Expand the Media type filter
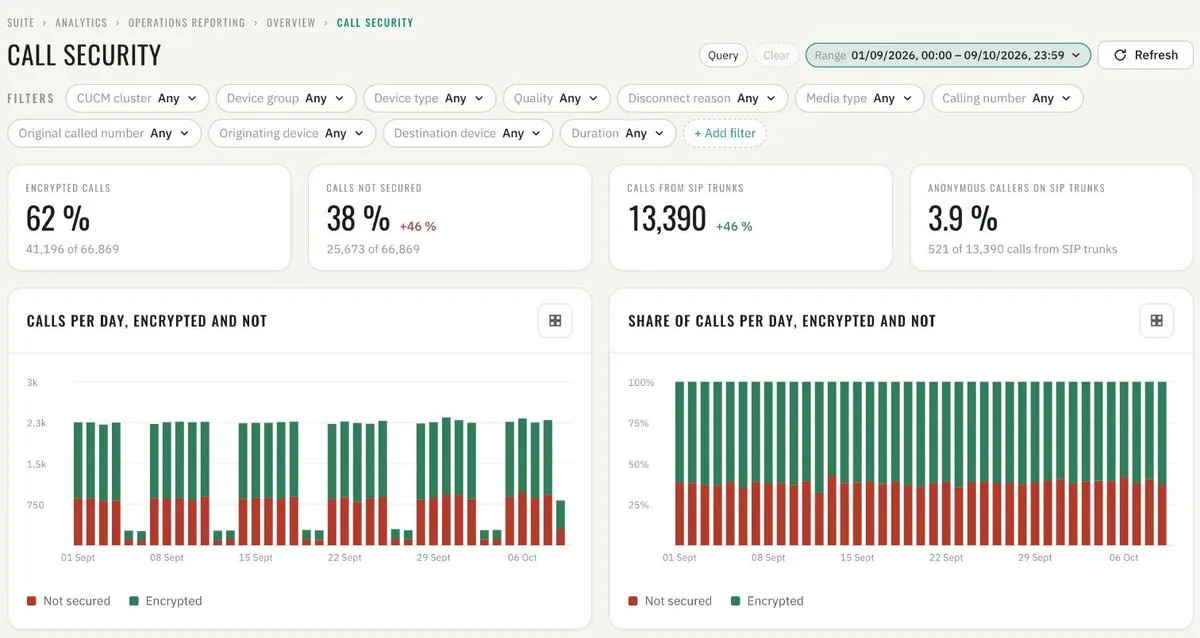Viewport: 1200px width, 638px height. pyautogui.click(x=860, y=98)
